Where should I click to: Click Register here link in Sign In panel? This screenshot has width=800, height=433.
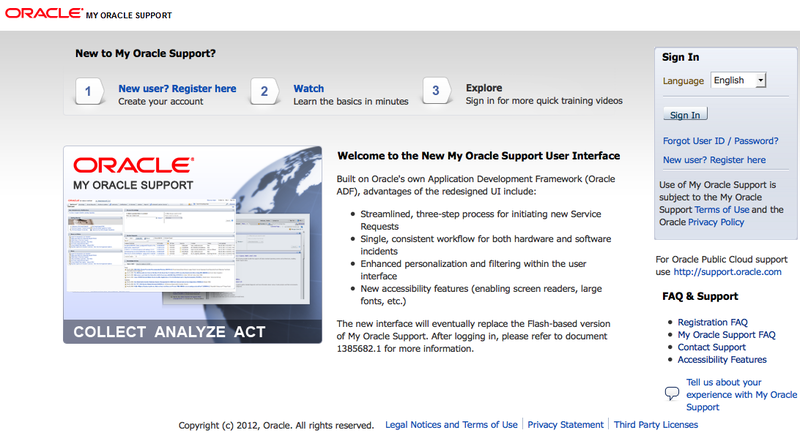714,160
